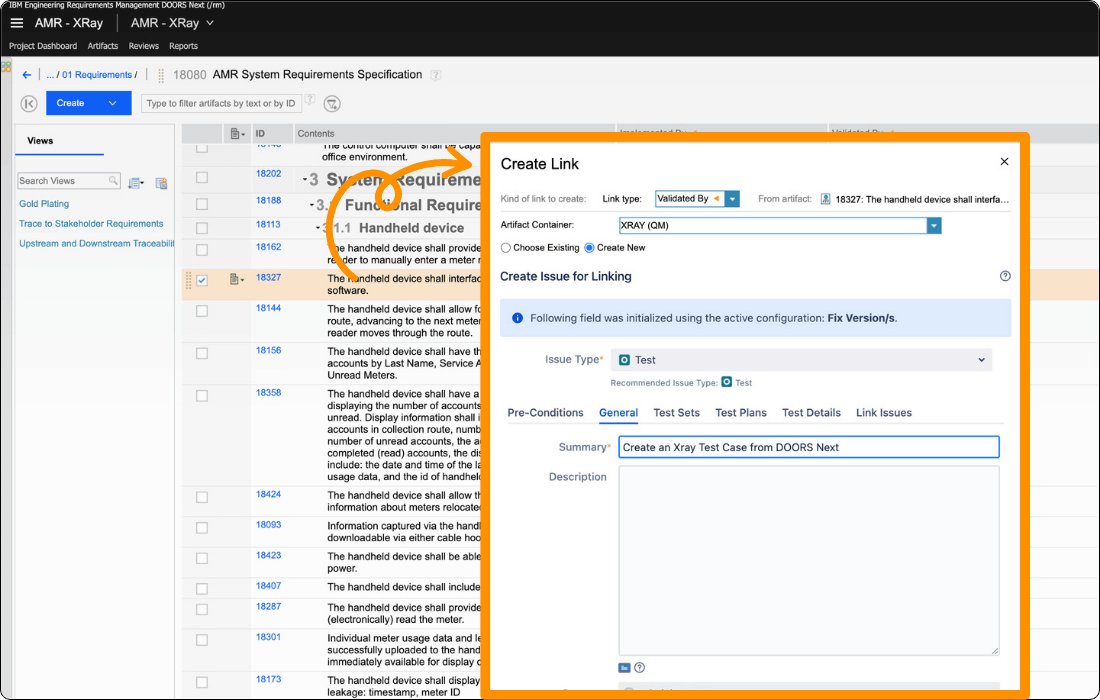Image resolution: width=1100 pixels, height=700 pixels.
Task: Click the module help icon after title
Action: click(436, 75)
